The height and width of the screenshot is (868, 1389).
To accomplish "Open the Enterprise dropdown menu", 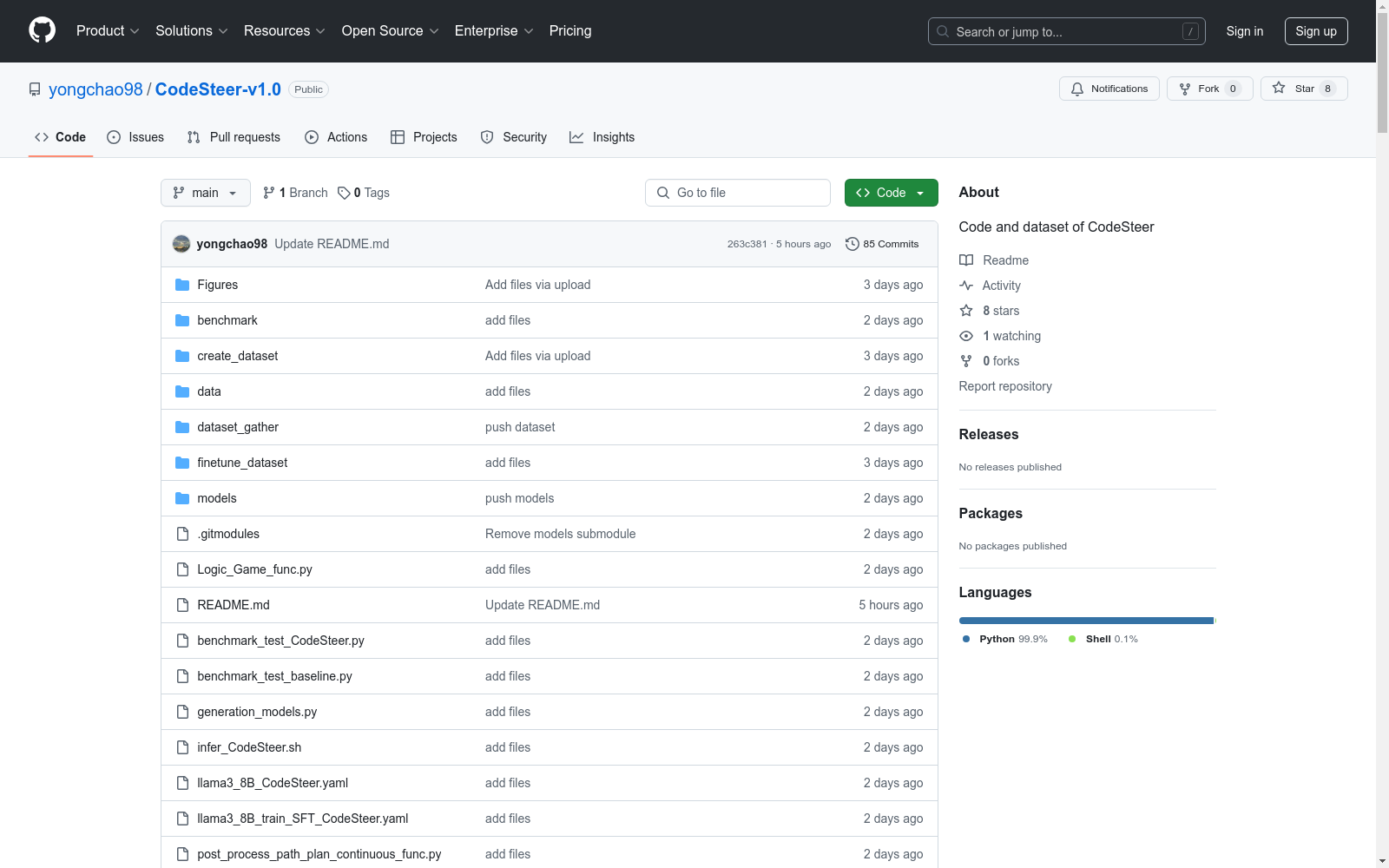I will coord(494,31).
